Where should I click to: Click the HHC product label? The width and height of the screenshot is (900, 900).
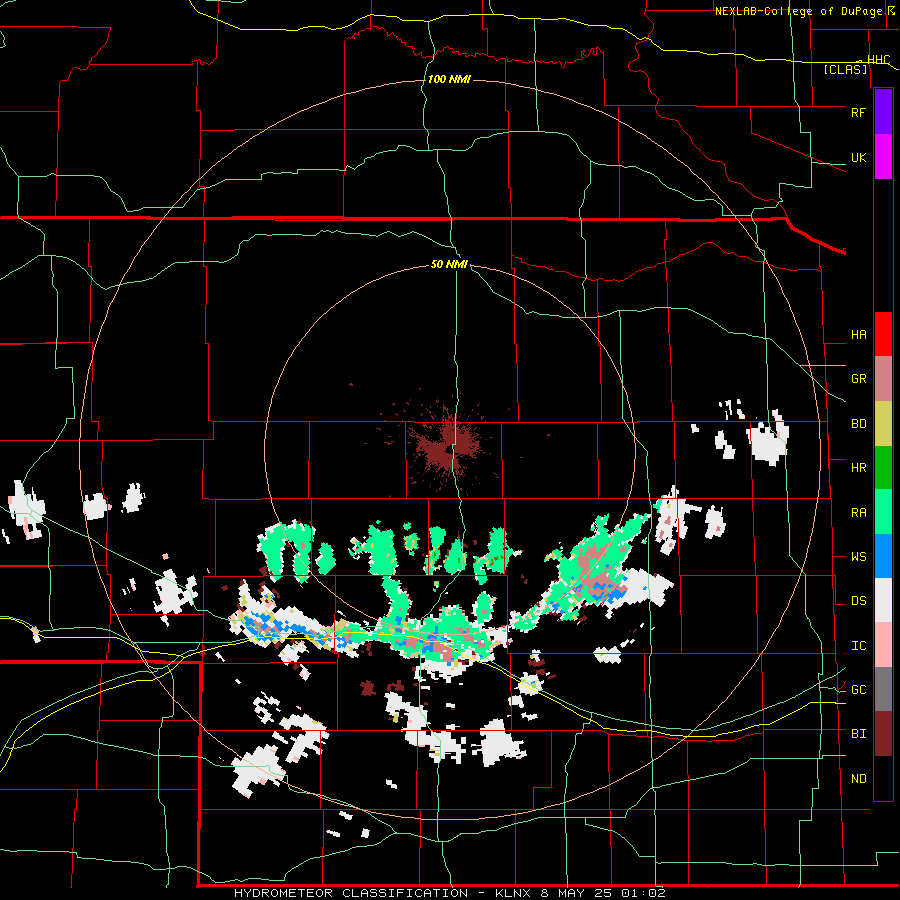879,60
